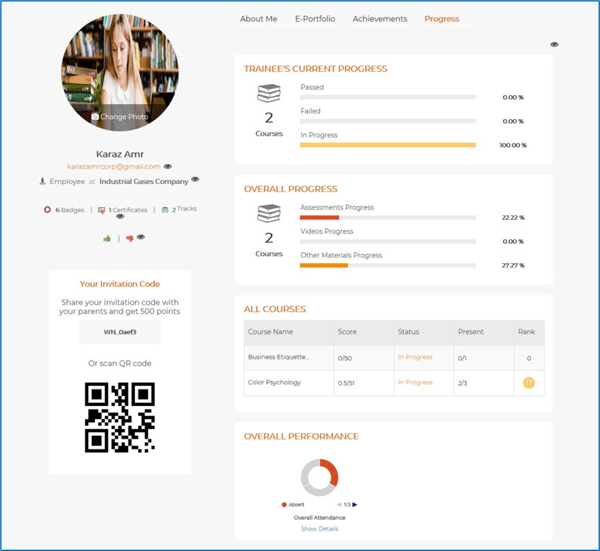Toggle the eye icon below Certificates
The image size is (600, 551).
(x=120, y=217)
